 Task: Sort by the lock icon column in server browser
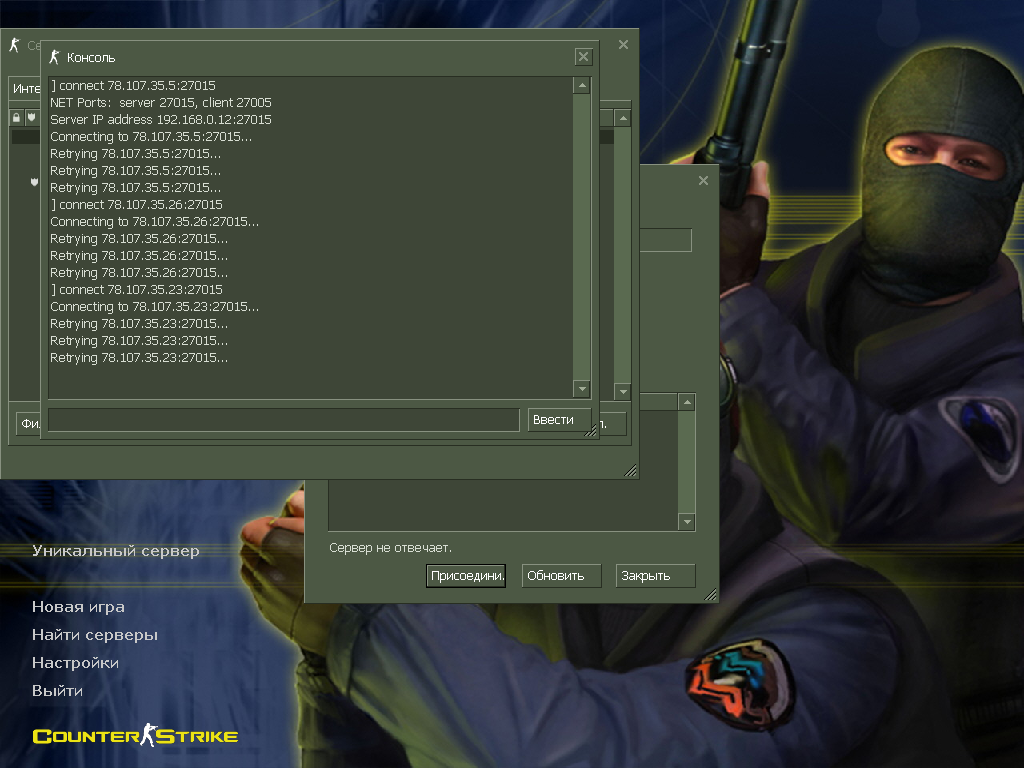16,118
